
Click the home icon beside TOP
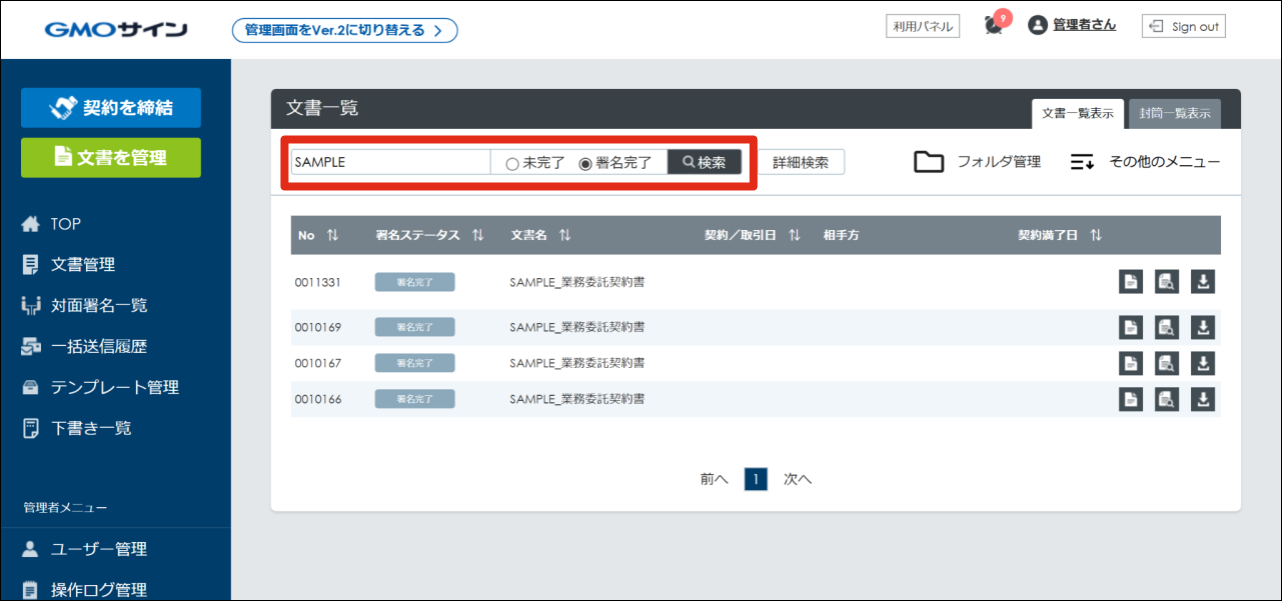click(x=31, y=224)
